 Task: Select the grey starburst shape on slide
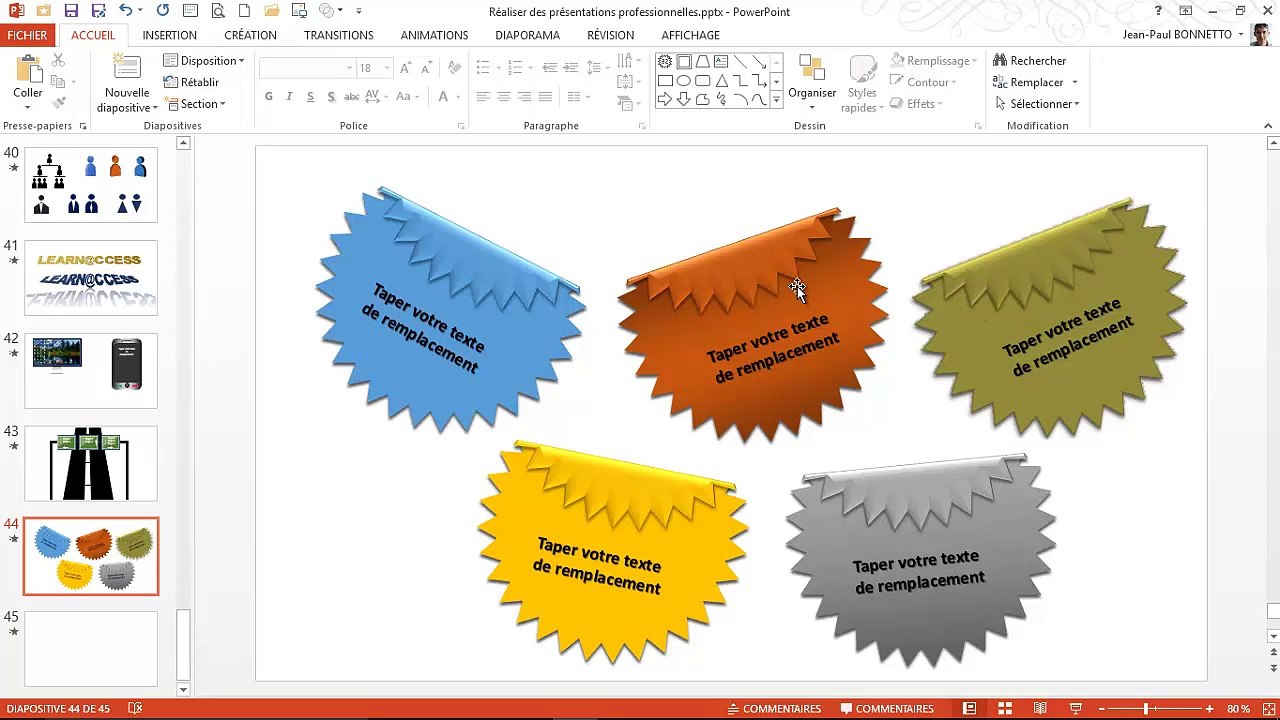click(x=920, y=560)
